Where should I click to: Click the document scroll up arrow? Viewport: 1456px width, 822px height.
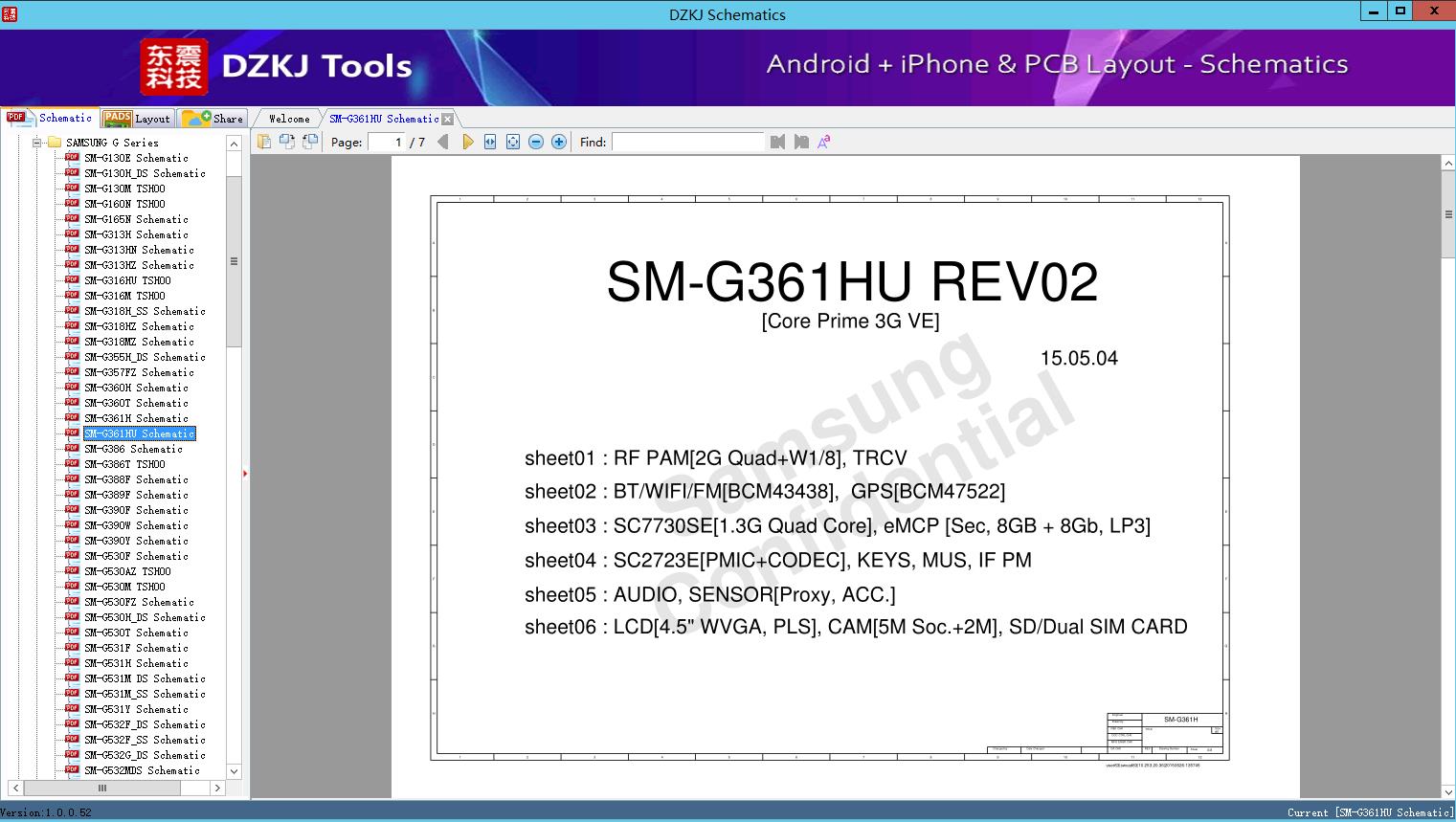[1448, 164]
